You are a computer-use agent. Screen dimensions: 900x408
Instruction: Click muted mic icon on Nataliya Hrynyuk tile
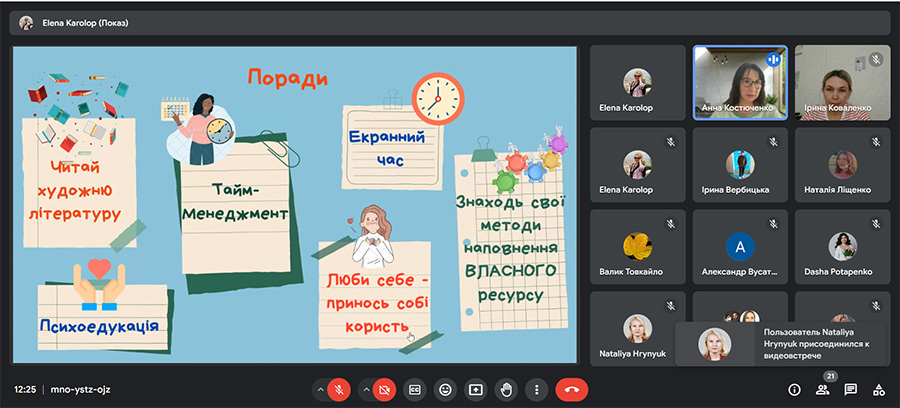[671, 305]
